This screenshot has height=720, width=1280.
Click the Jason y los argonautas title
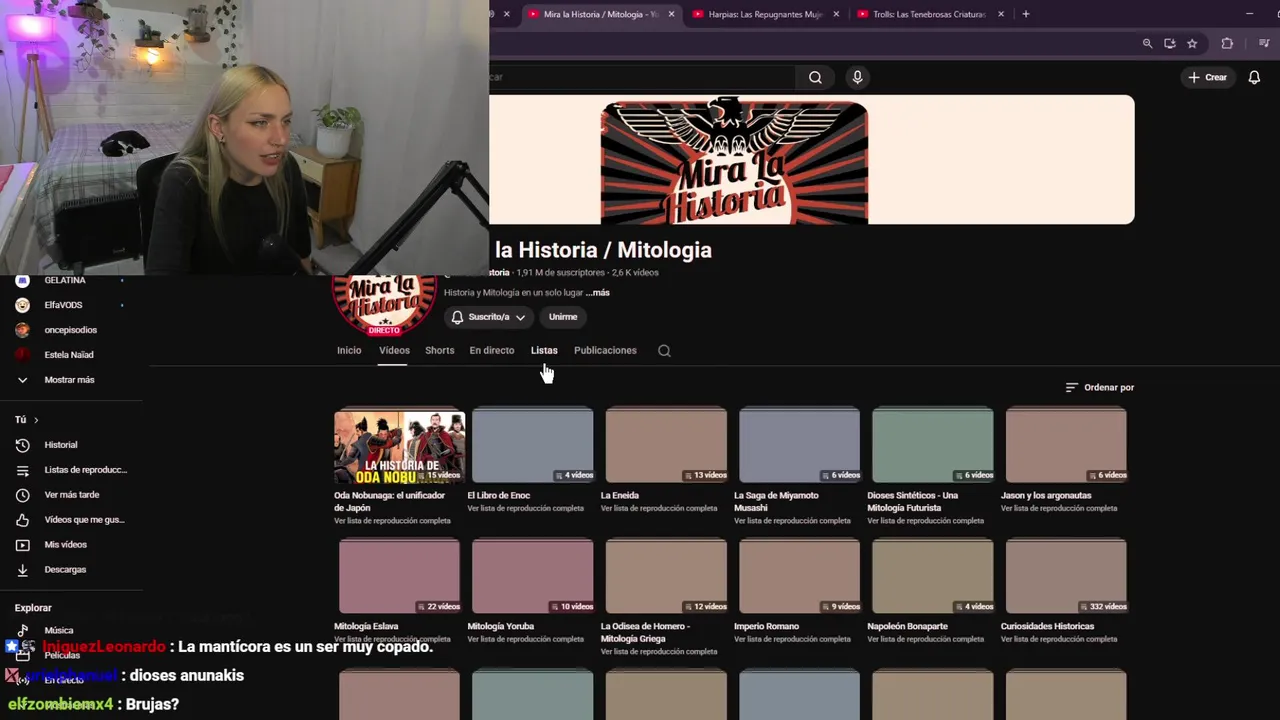(x=1046, y=495)
